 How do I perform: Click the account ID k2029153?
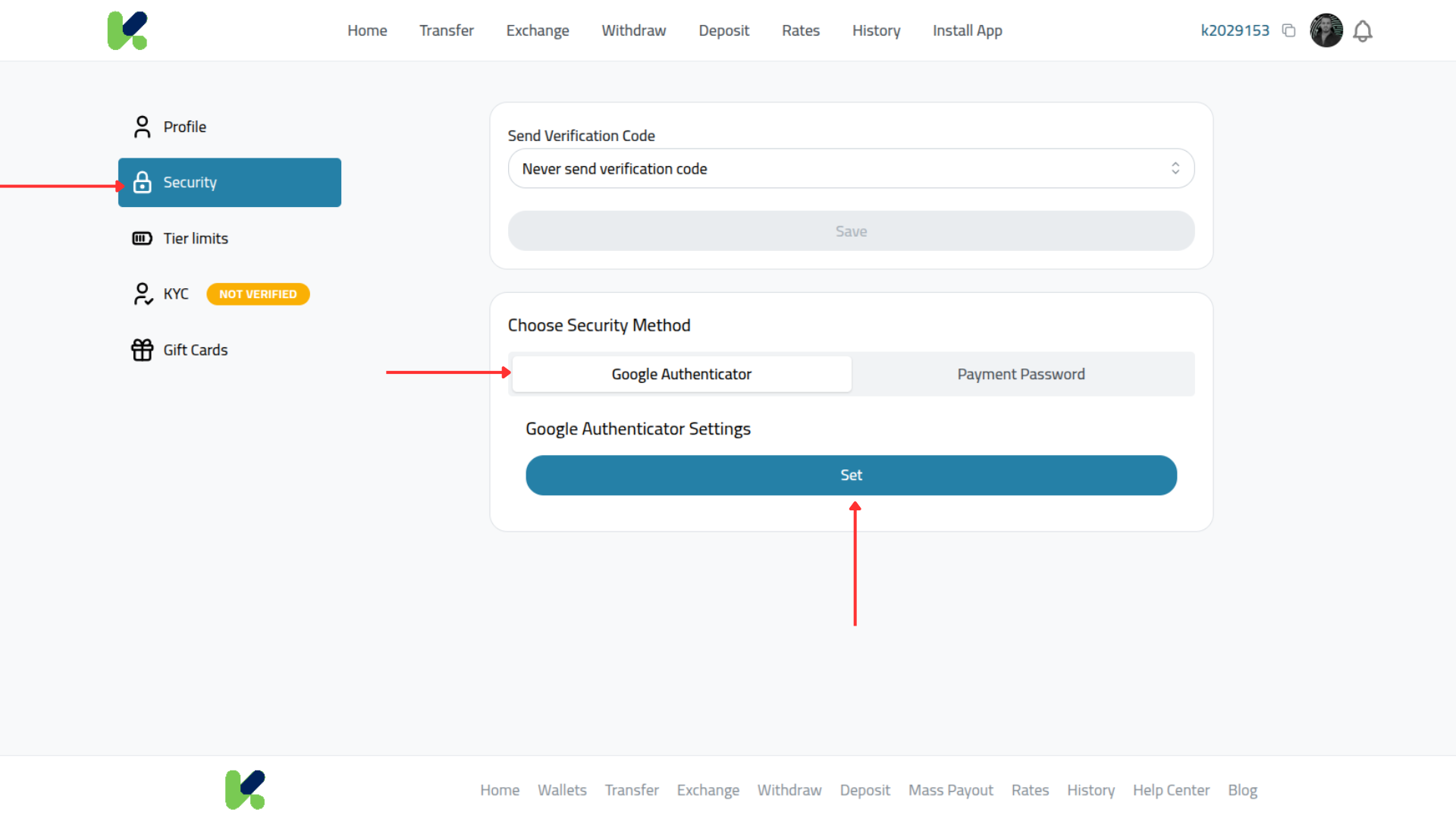coord(1235,30)
